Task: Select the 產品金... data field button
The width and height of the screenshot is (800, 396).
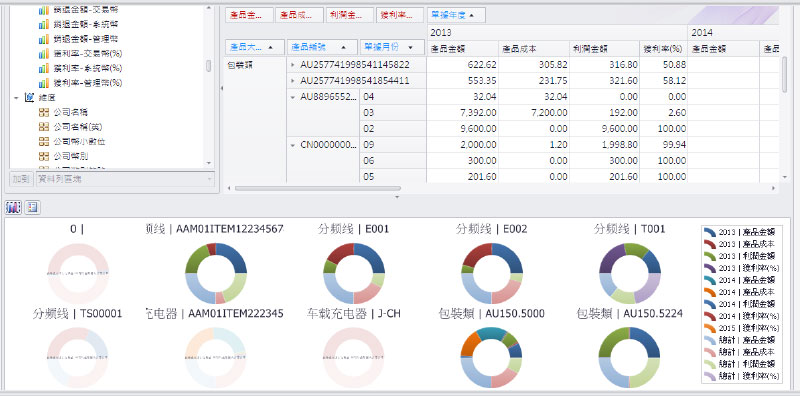Action: pos(249,15)
